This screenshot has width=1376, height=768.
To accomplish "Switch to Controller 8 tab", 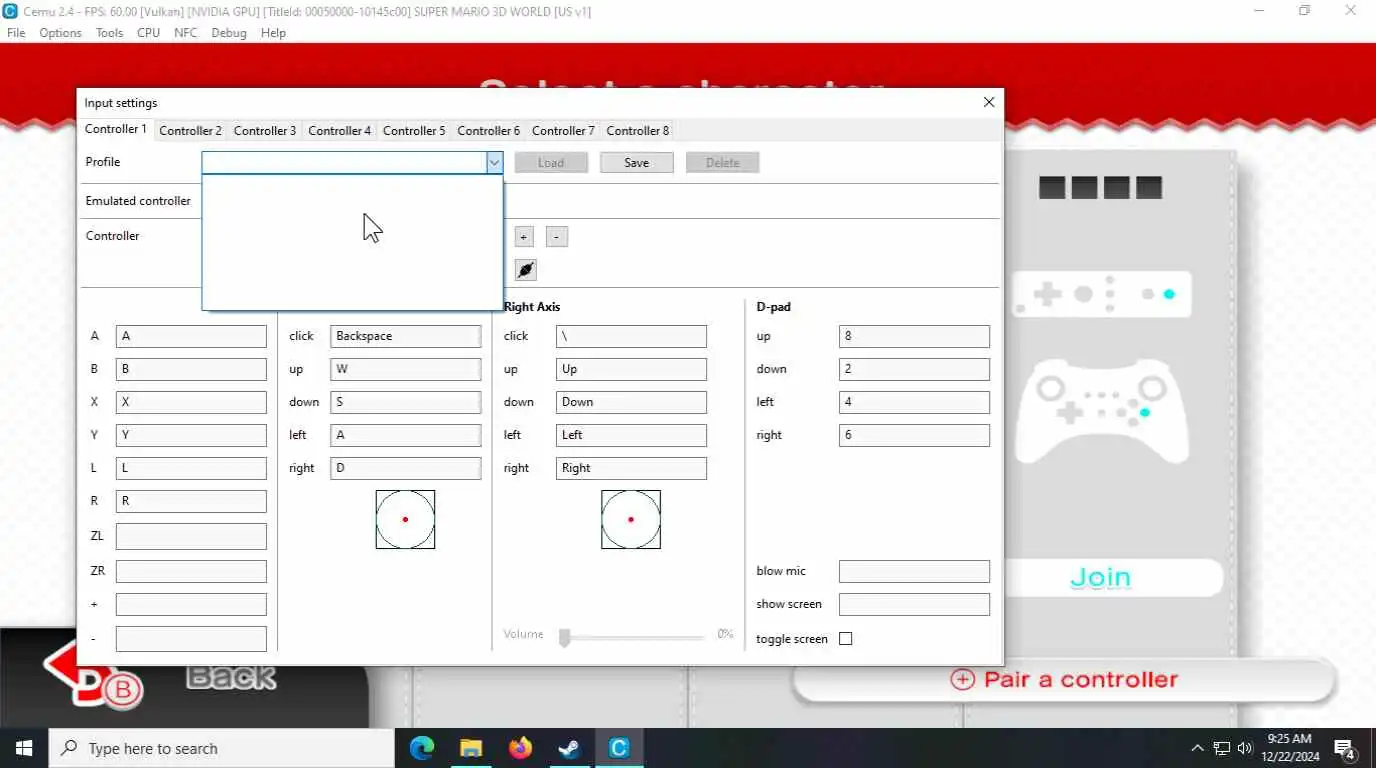I will [x=638, y=130].
